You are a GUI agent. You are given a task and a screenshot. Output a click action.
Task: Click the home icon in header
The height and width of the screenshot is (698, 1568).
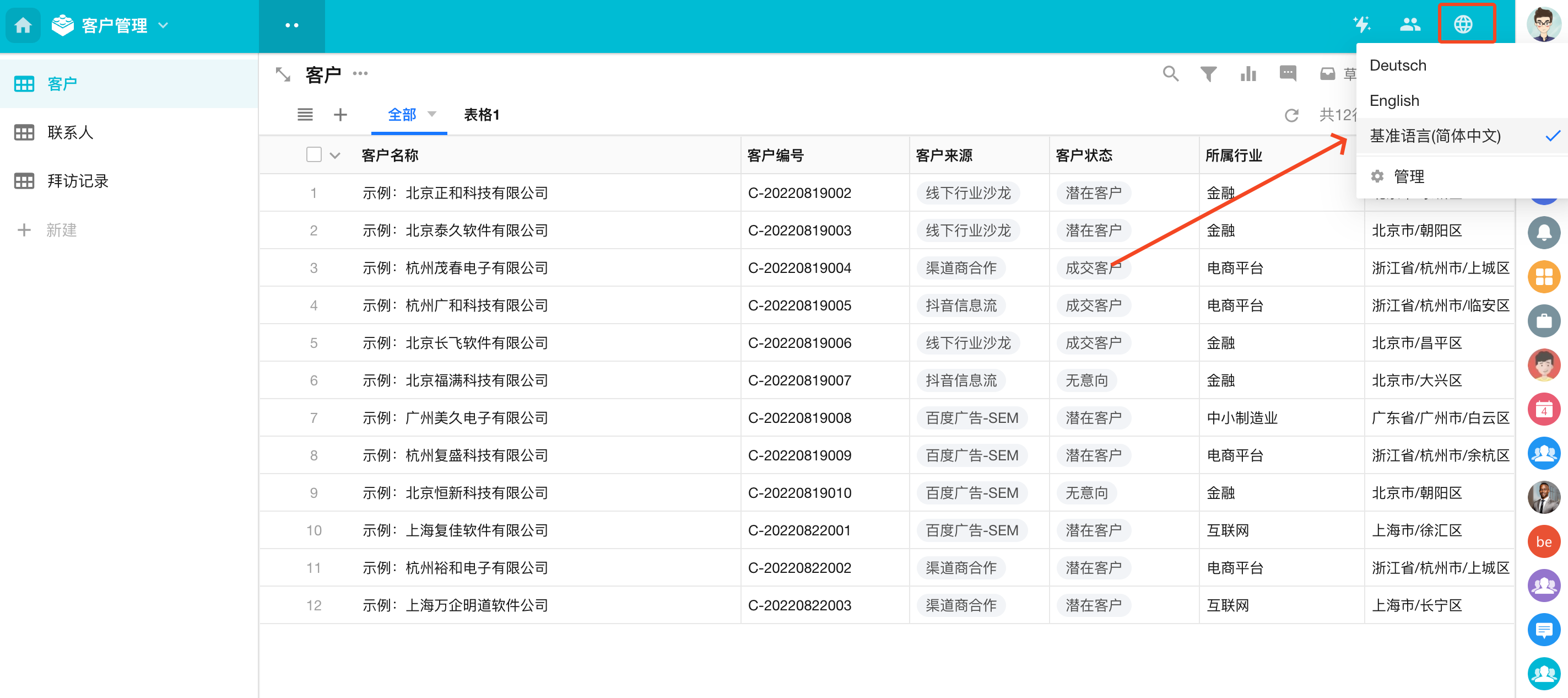point(23,25)
